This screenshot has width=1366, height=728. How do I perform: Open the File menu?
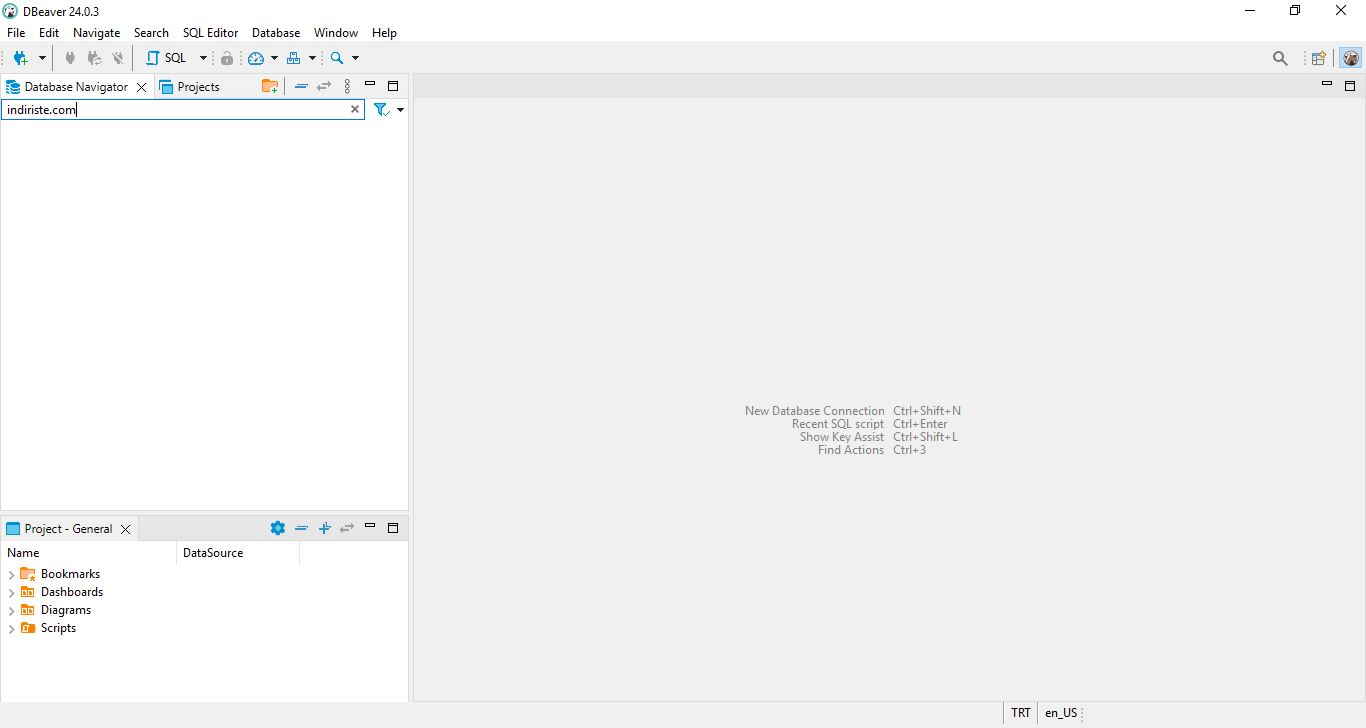(x=16, y=33)
